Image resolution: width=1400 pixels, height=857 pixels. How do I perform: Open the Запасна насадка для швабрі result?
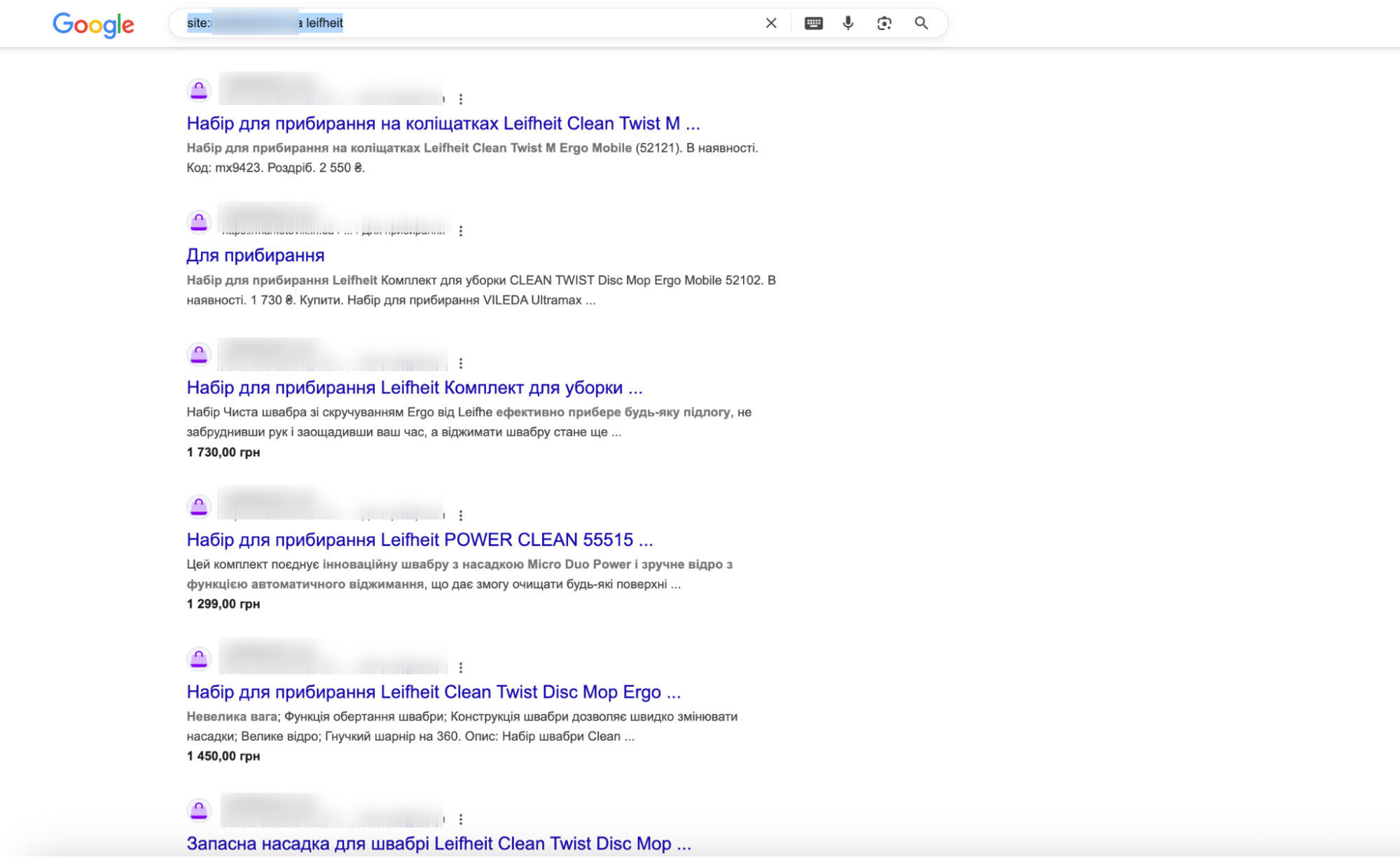pyautogui.click(x=438, y=844)
